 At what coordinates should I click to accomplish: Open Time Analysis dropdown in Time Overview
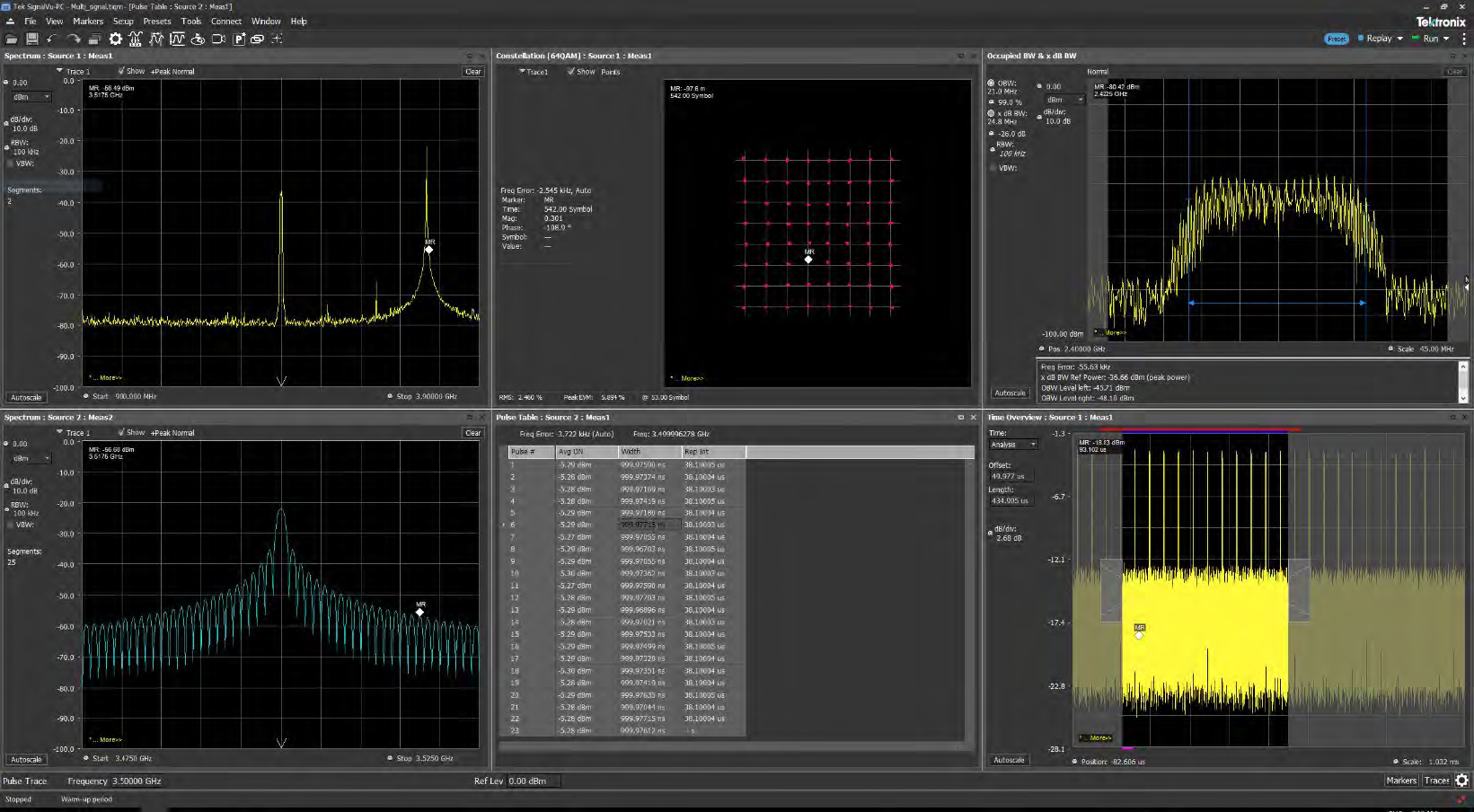[x=1013, y=445]
